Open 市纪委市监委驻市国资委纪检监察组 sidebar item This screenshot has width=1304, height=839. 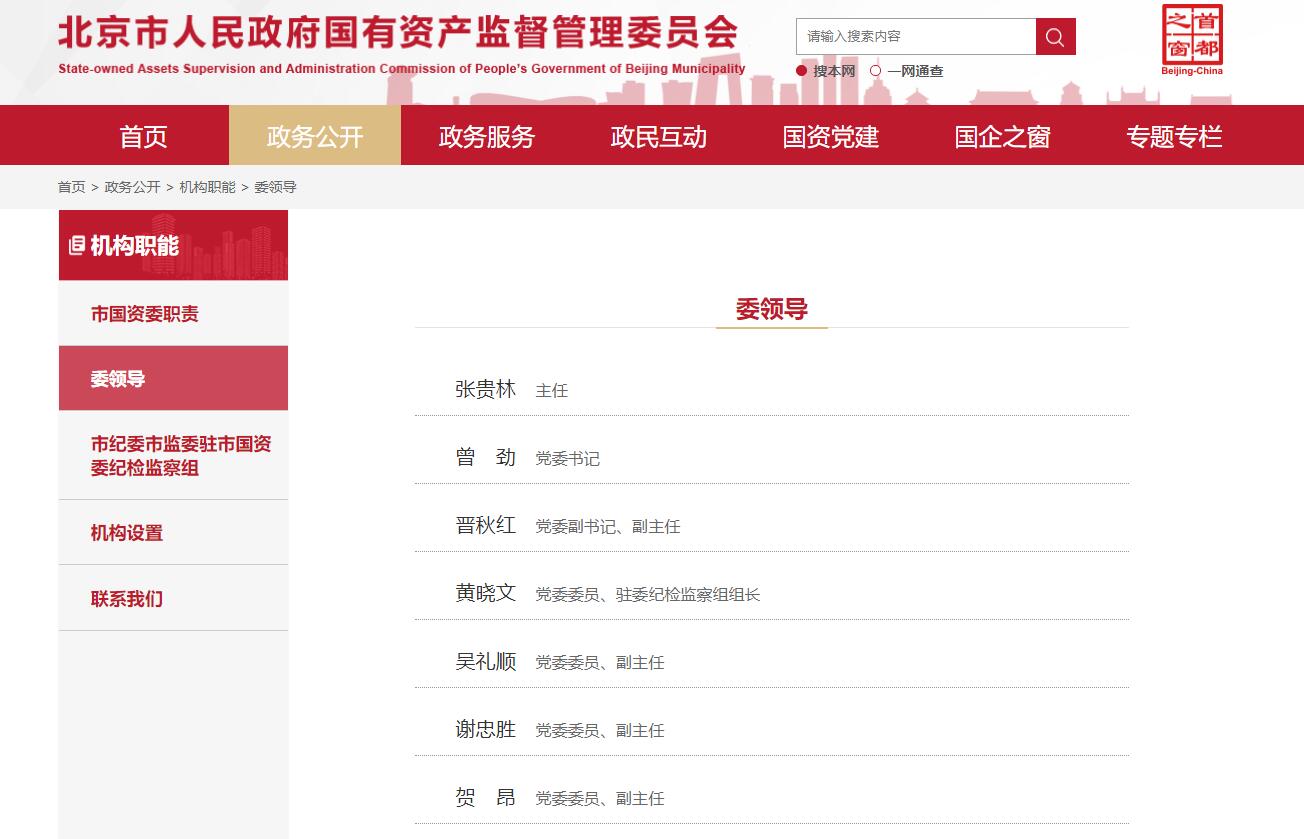click(173, 455)
